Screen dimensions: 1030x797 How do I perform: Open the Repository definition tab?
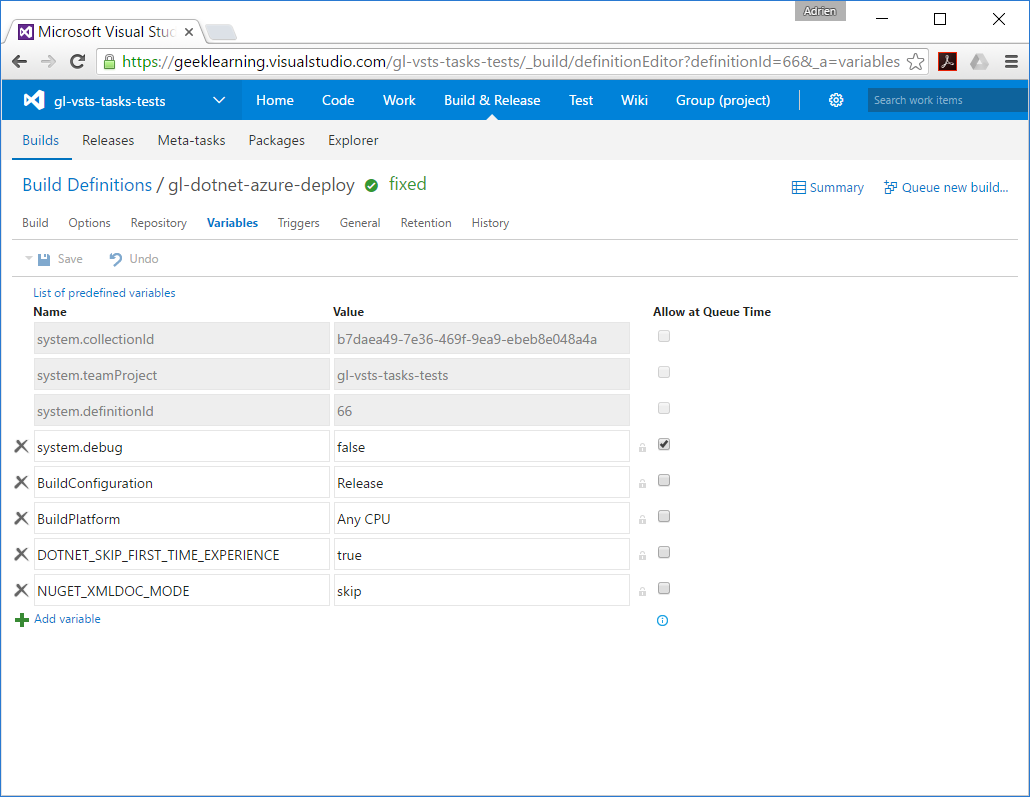158,223
